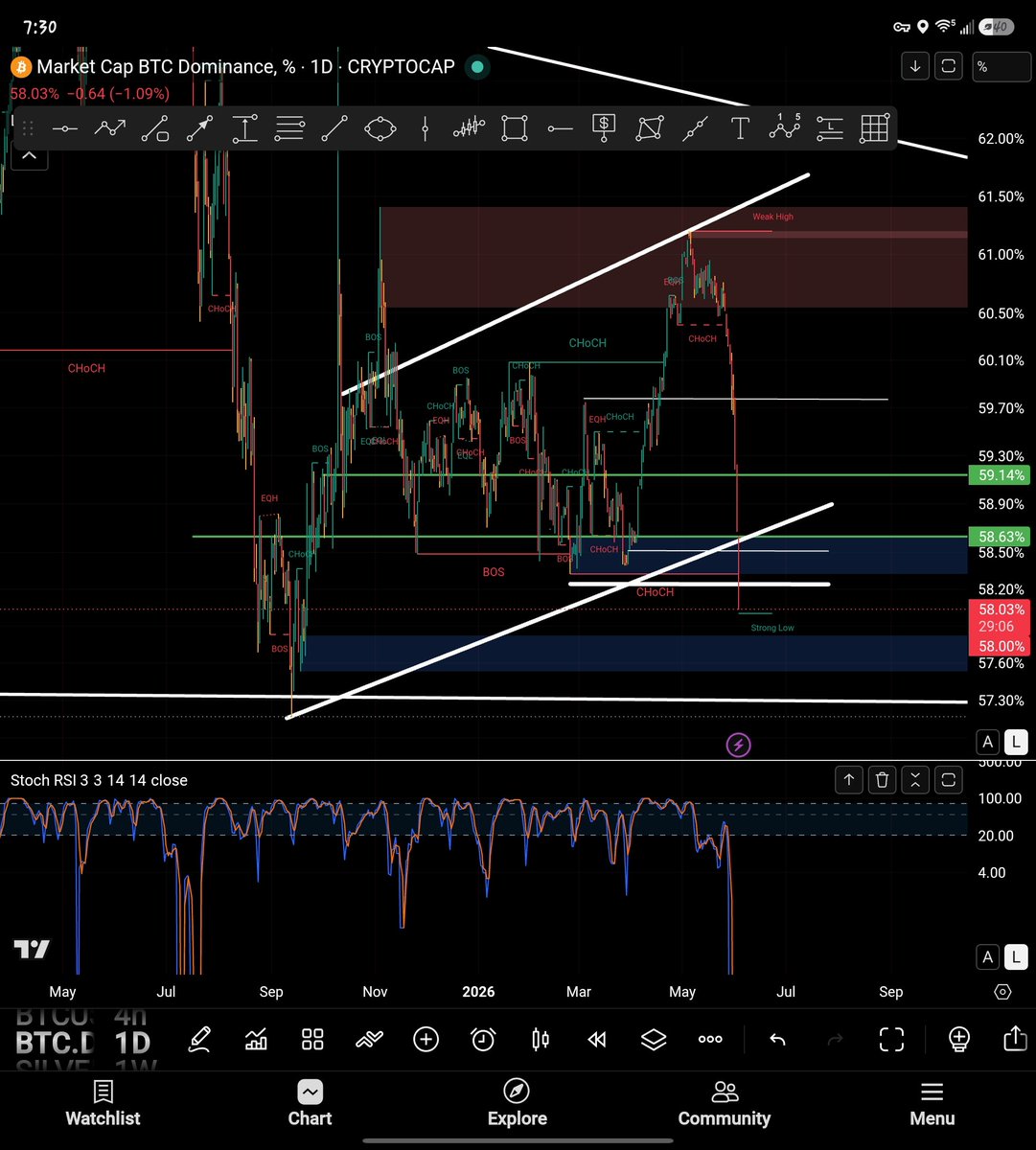Select the Fibonacci retracement lines tool
Image resolution: width=1036 pixels, height=1150 pixels.
tap(289, 128)
